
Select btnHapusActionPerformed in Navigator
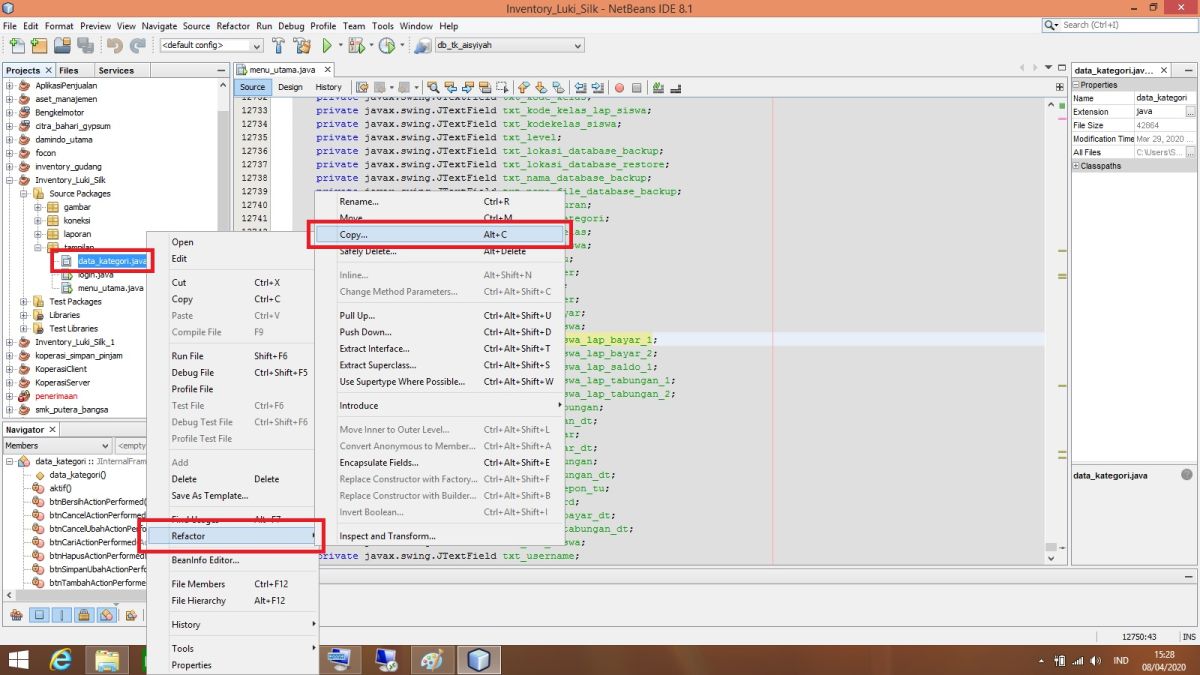[x=97, y=555]
